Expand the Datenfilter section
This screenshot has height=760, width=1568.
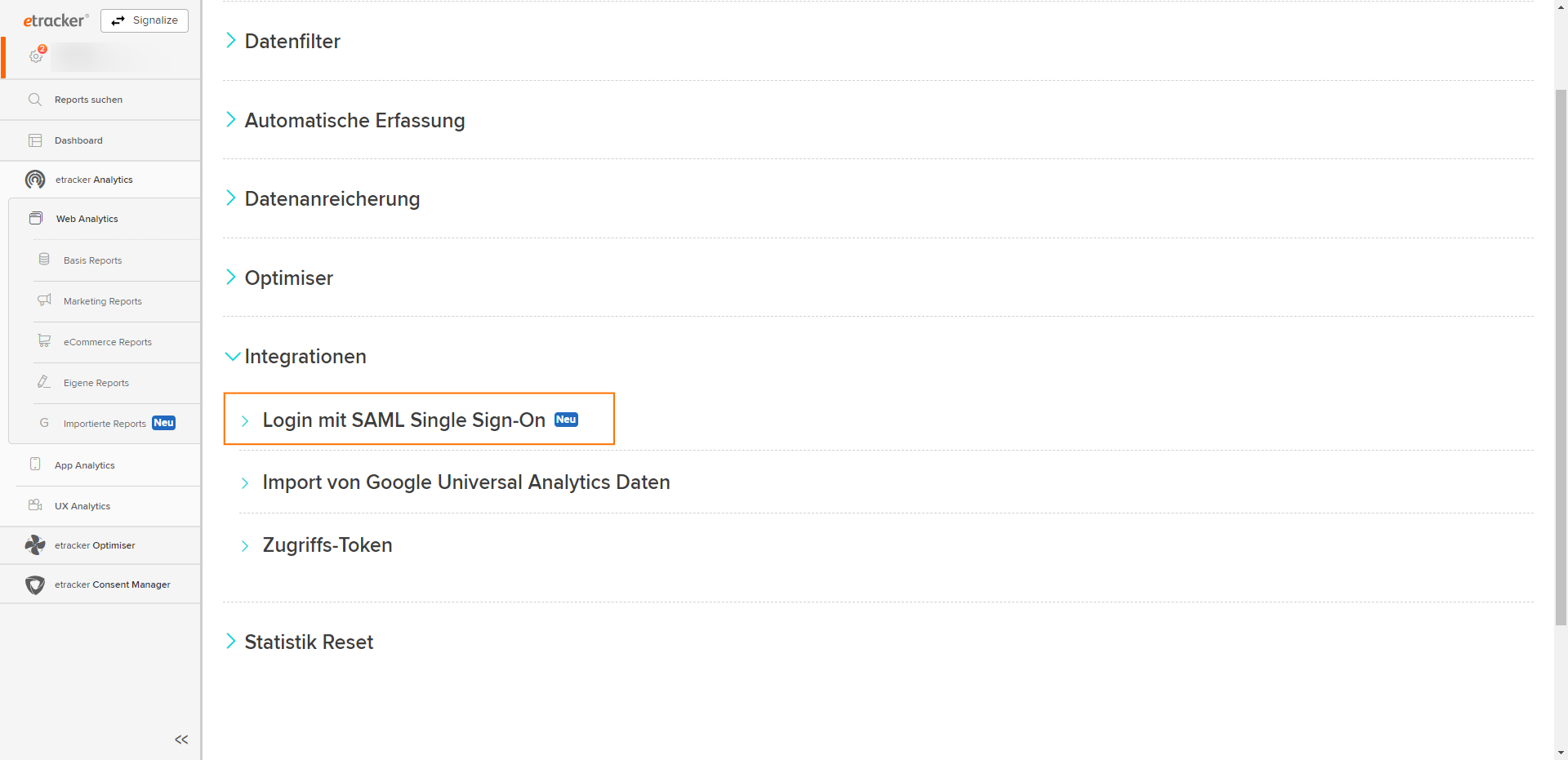(x=292, y=41)
